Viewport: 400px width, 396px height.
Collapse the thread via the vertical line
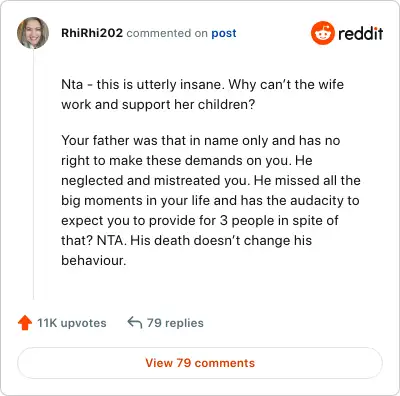click(x=33, y=174)
